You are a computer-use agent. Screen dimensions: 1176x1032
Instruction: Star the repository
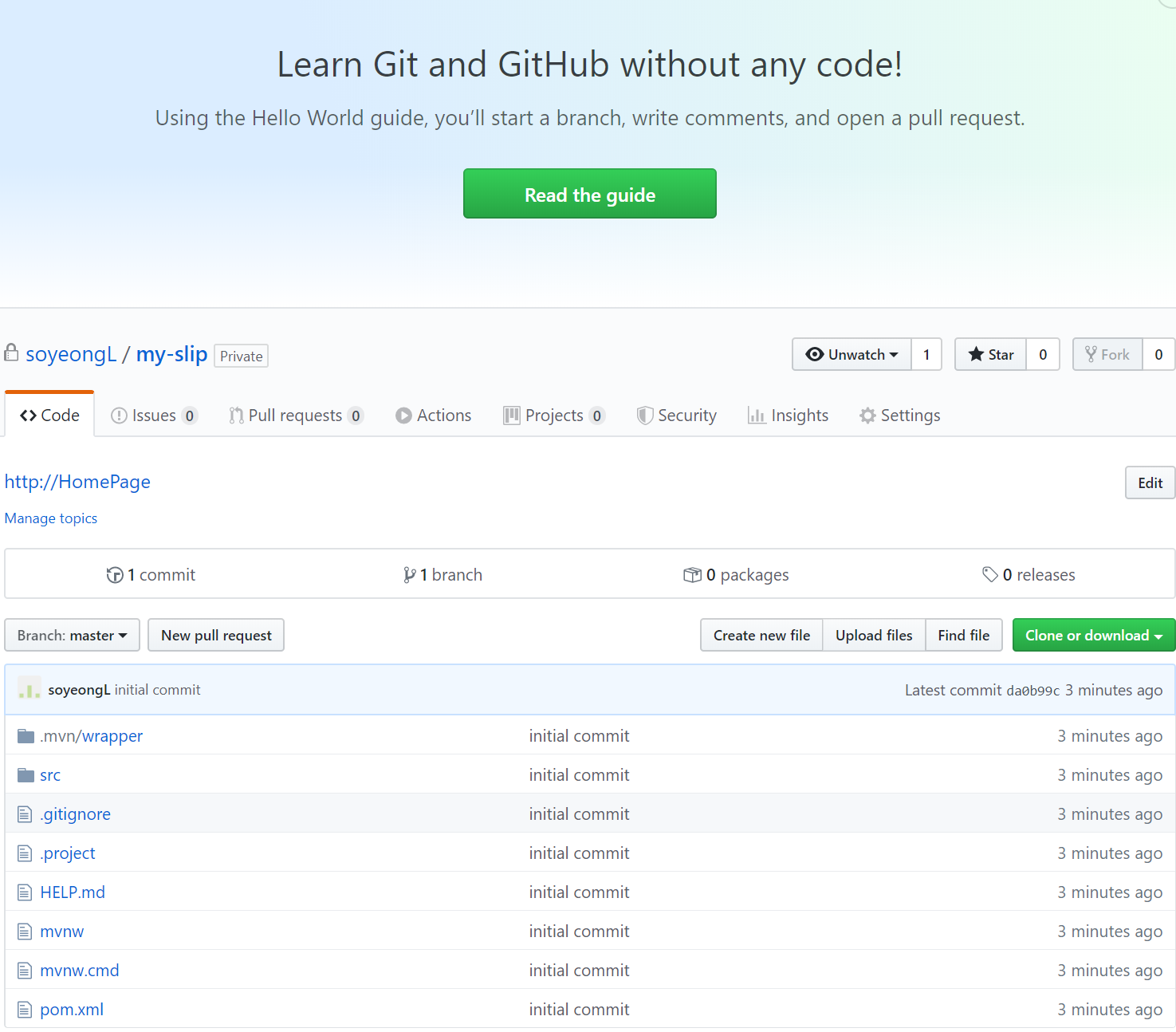point(991,354)
